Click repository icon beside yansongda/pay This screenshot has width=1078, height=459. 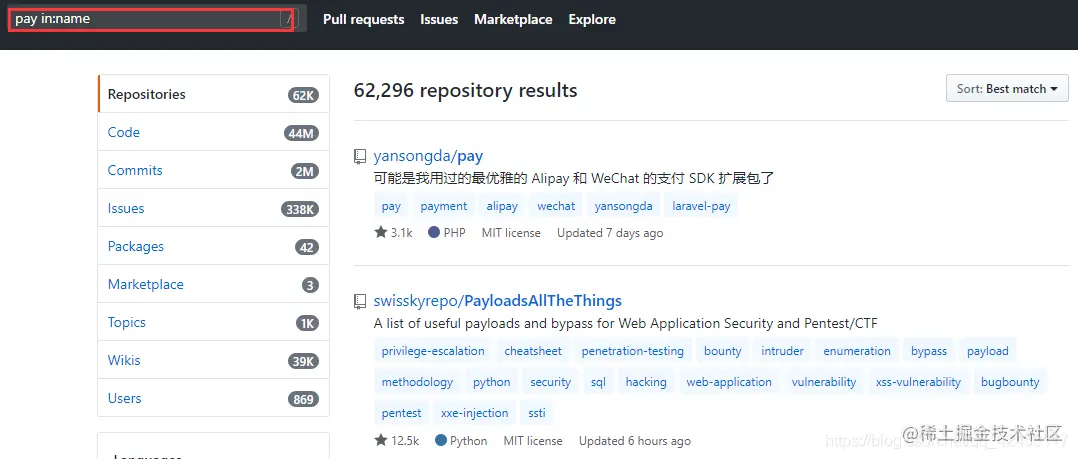pos(360,157)
